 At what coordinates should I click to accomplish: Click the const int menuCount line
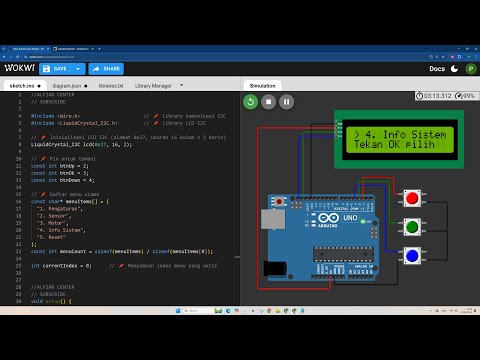122,251
